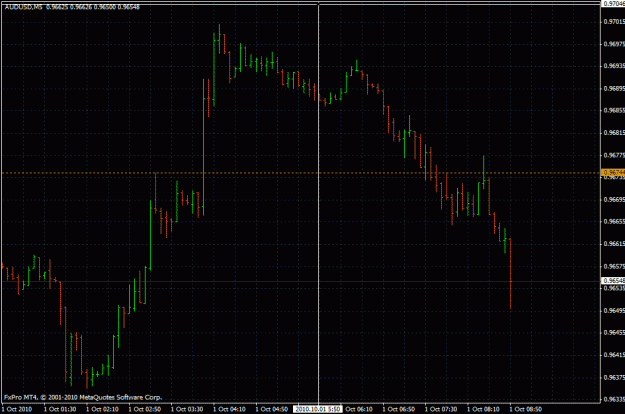Click the 0.96455 price axis label

(614, 333)
